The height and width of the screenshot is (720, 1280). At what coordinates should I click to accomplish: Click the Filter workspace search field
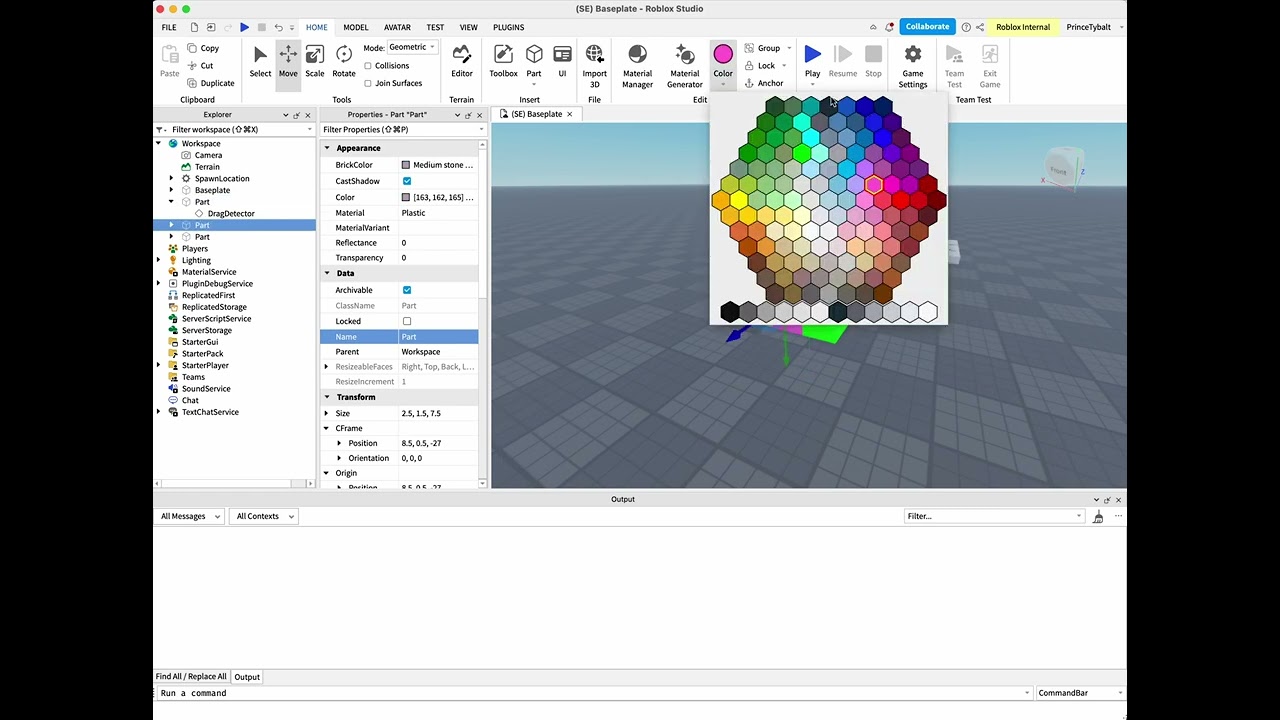234,130
